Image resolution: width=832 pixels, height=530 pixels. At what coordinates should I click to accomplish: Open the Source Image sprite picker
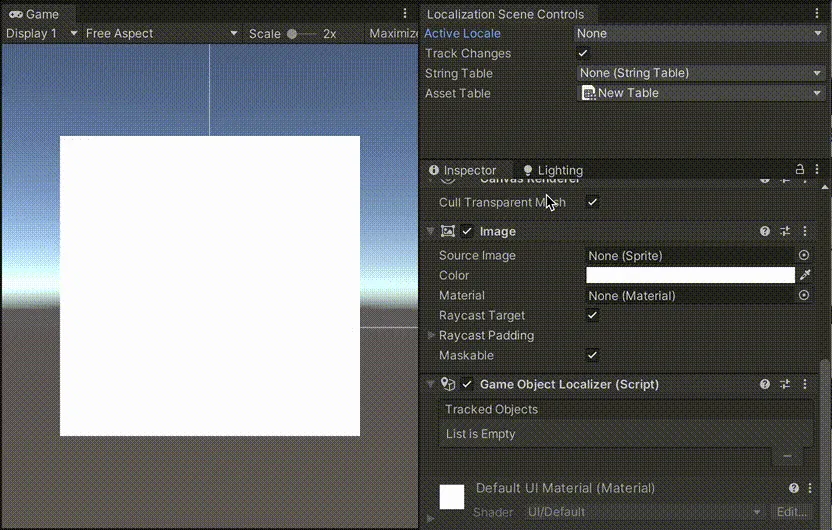tap(804, 256)
